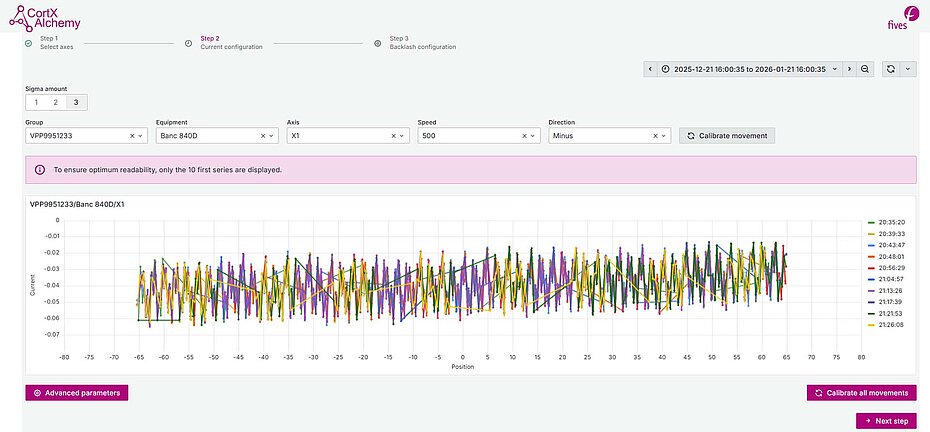Click the Calibrate movement button

[726, 135]
